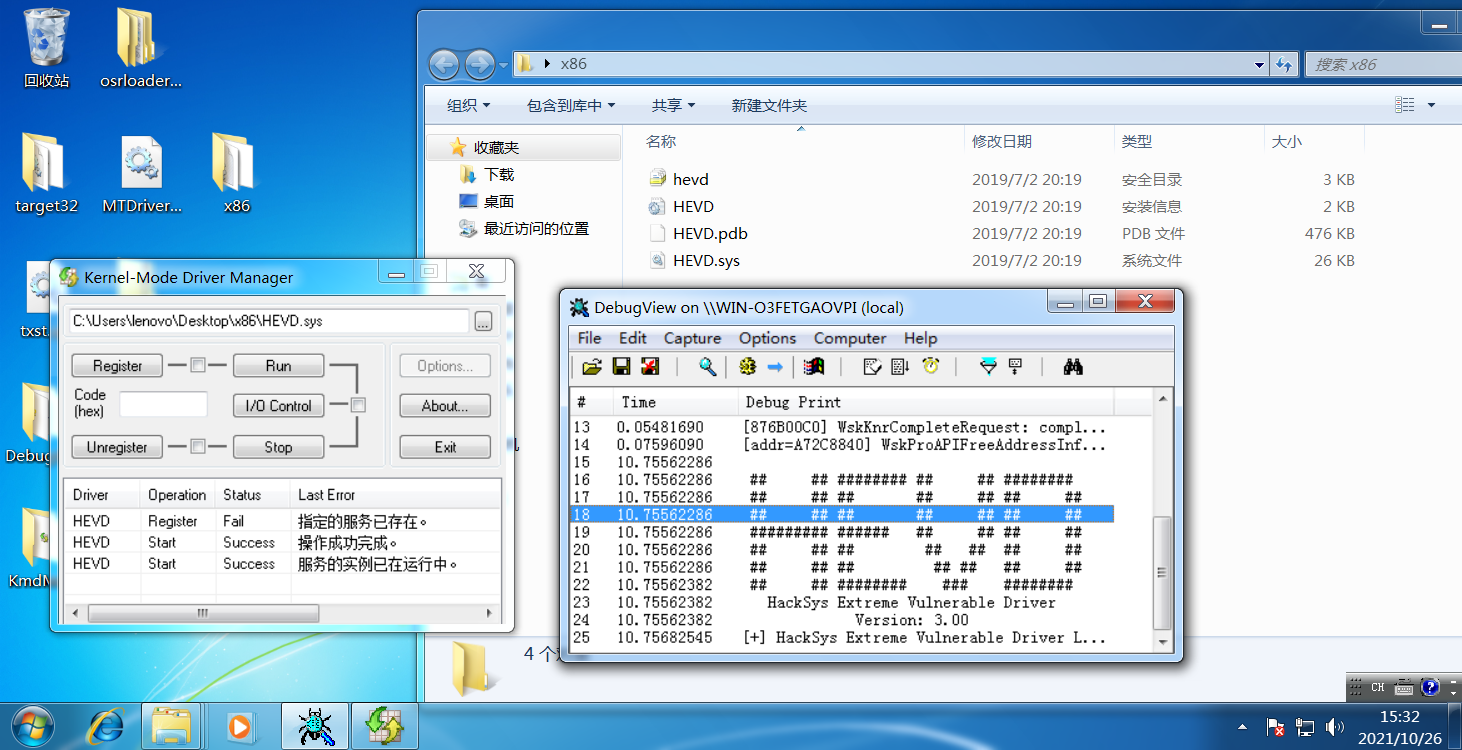Click the clock Time Format icon in DebugView
Viewport: 1462px width, 750px height.
tap(930, 367)
